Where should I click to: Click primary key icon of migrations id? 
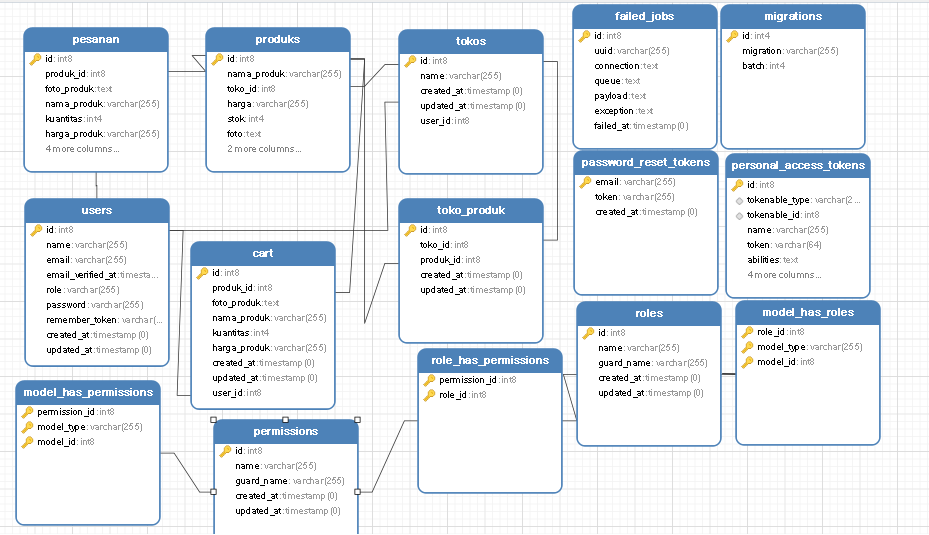tap(732, 36)
